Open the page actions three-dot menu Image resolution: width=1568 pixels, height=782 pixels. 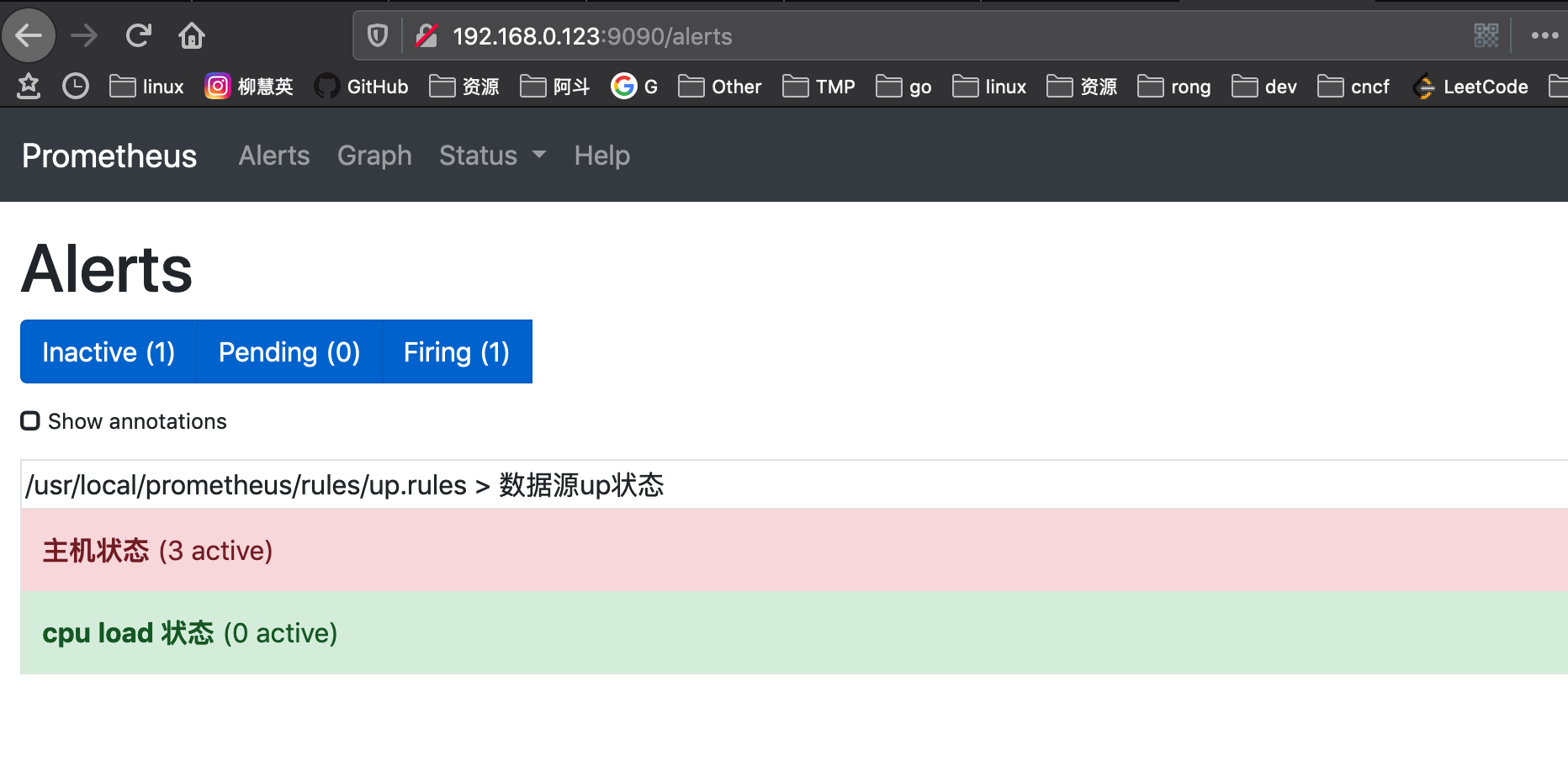point(1544,35)
